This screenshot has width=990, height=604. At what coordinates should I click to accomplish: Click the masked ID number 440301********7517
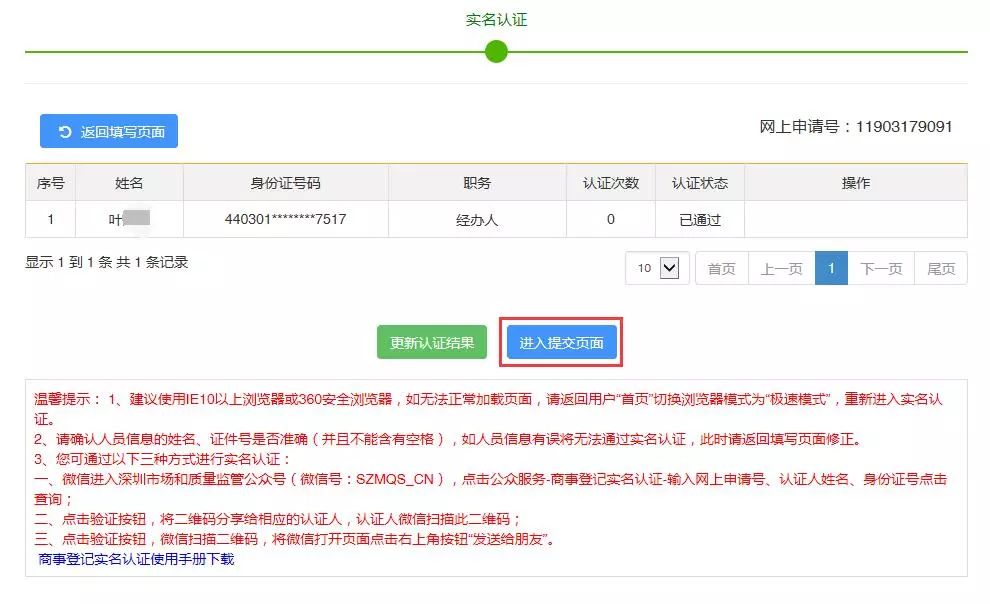coord(285,219)
